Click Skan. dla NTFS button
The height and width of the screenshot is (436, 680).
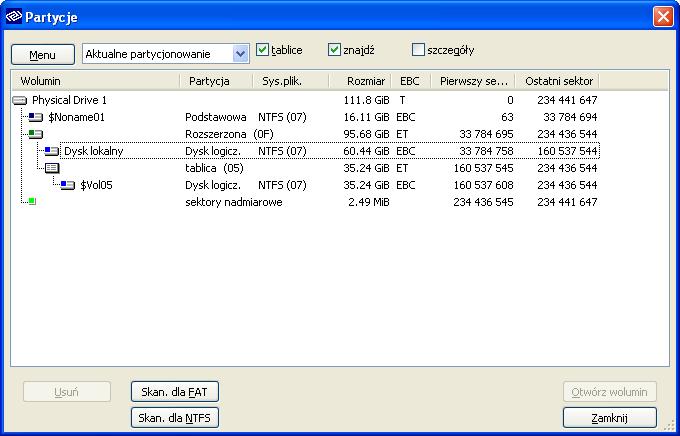(175, 418)
